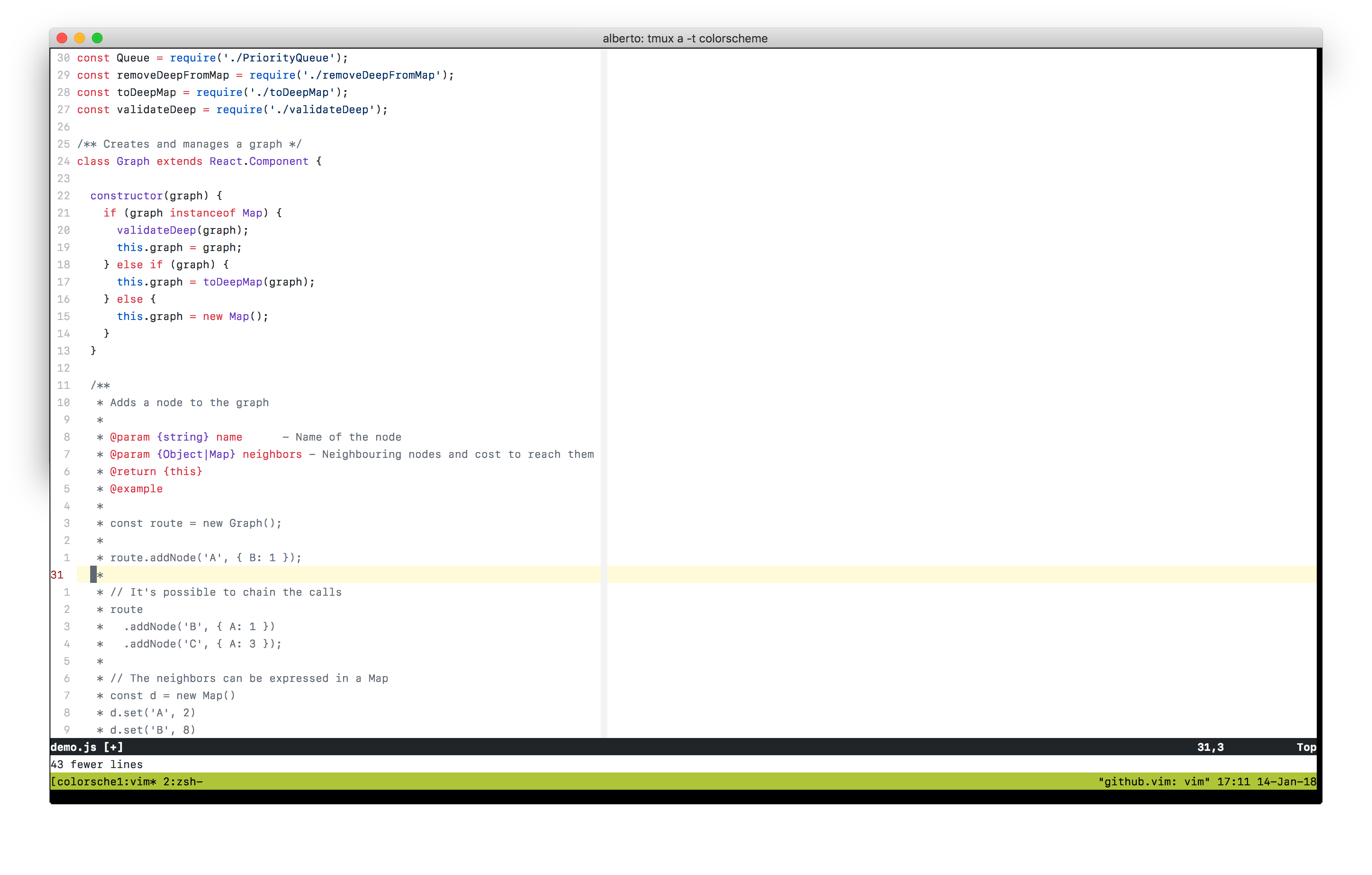Screen dimensions: 1372x875
Task: Click the @return doc tag
Action: click(x=133, y=472)
